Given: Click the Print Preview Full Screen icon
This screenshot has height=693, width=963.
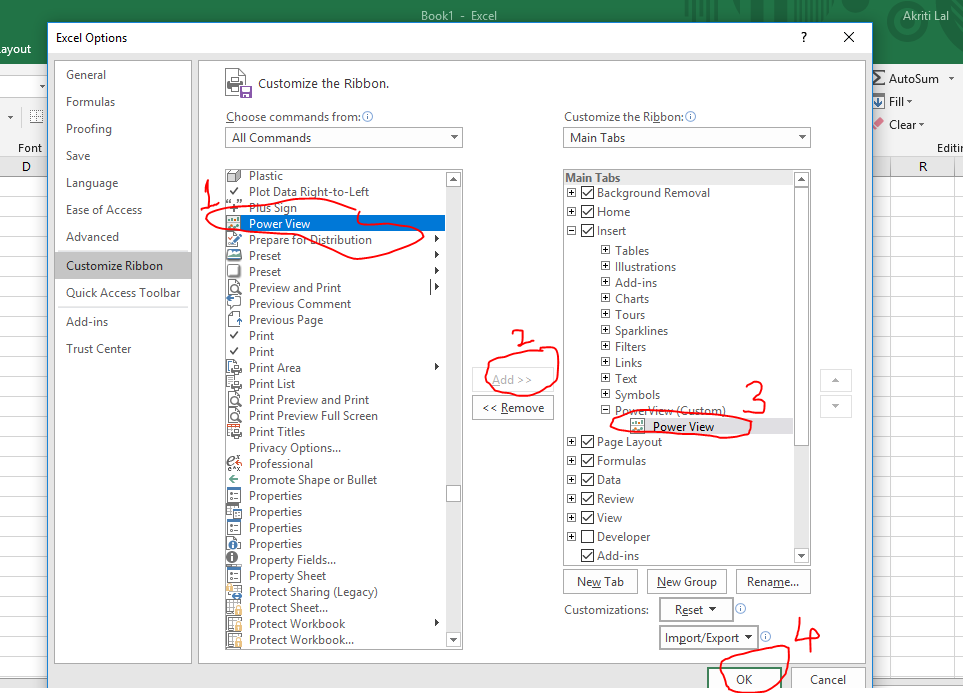Looking at the screenshot, I should [x=233, y=415].
